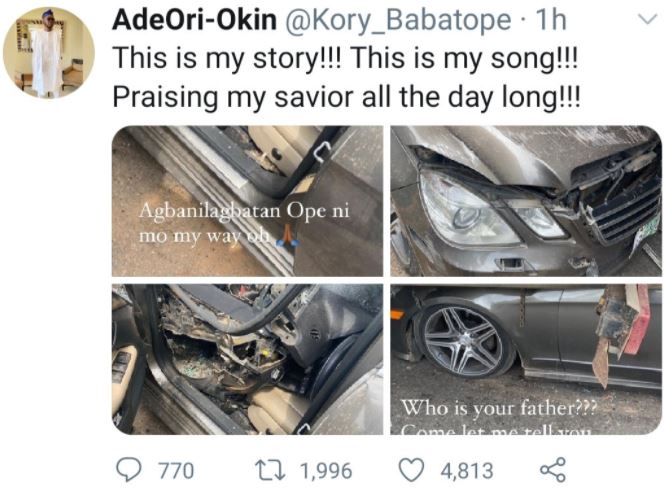Open the AdeOri-Okin profile avatar
Image resolution: width=664 pixels, height=488 pixels.
(48, 53)
